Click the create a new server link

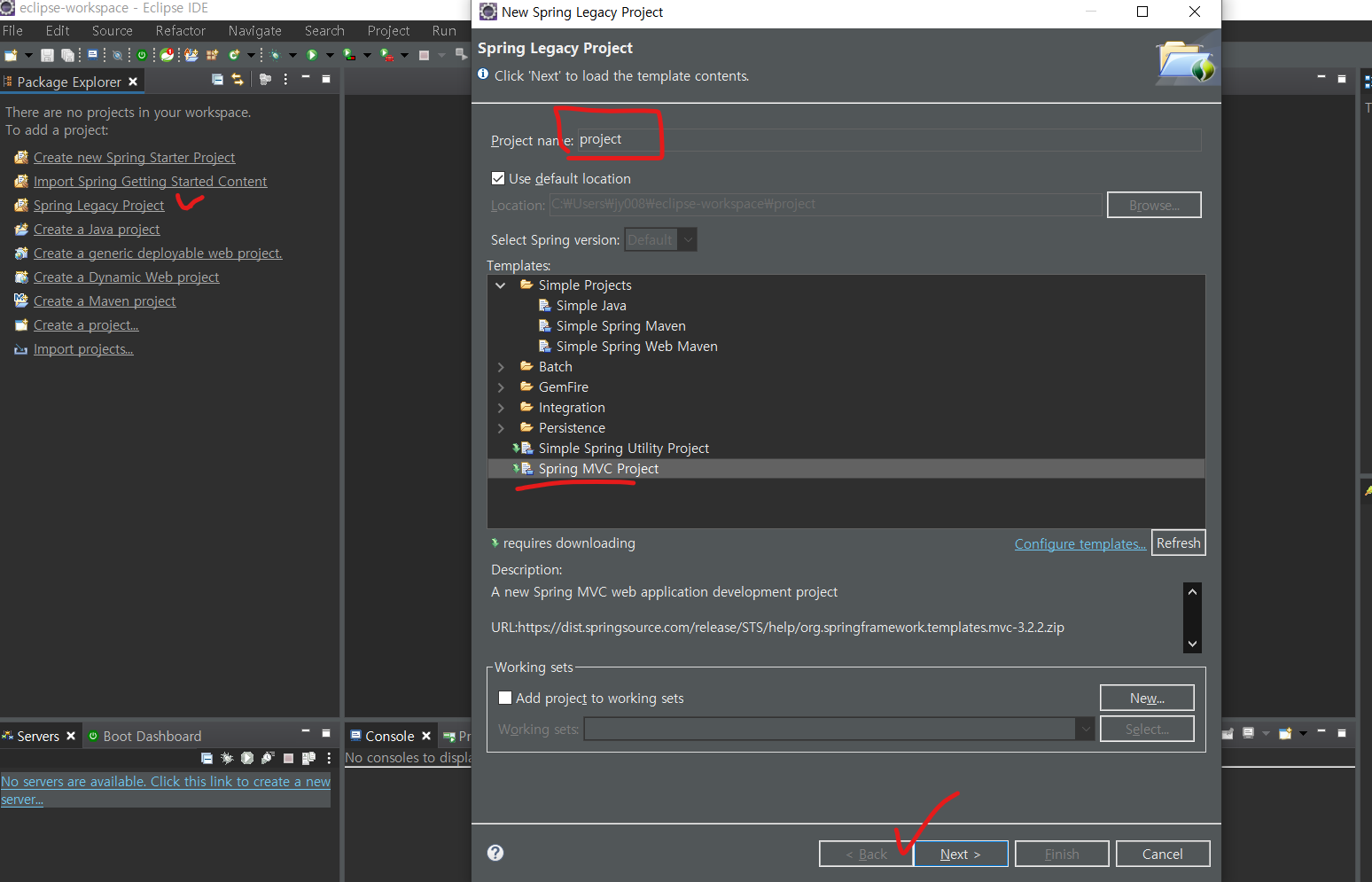pyautogui.click(x=165, y=790)
